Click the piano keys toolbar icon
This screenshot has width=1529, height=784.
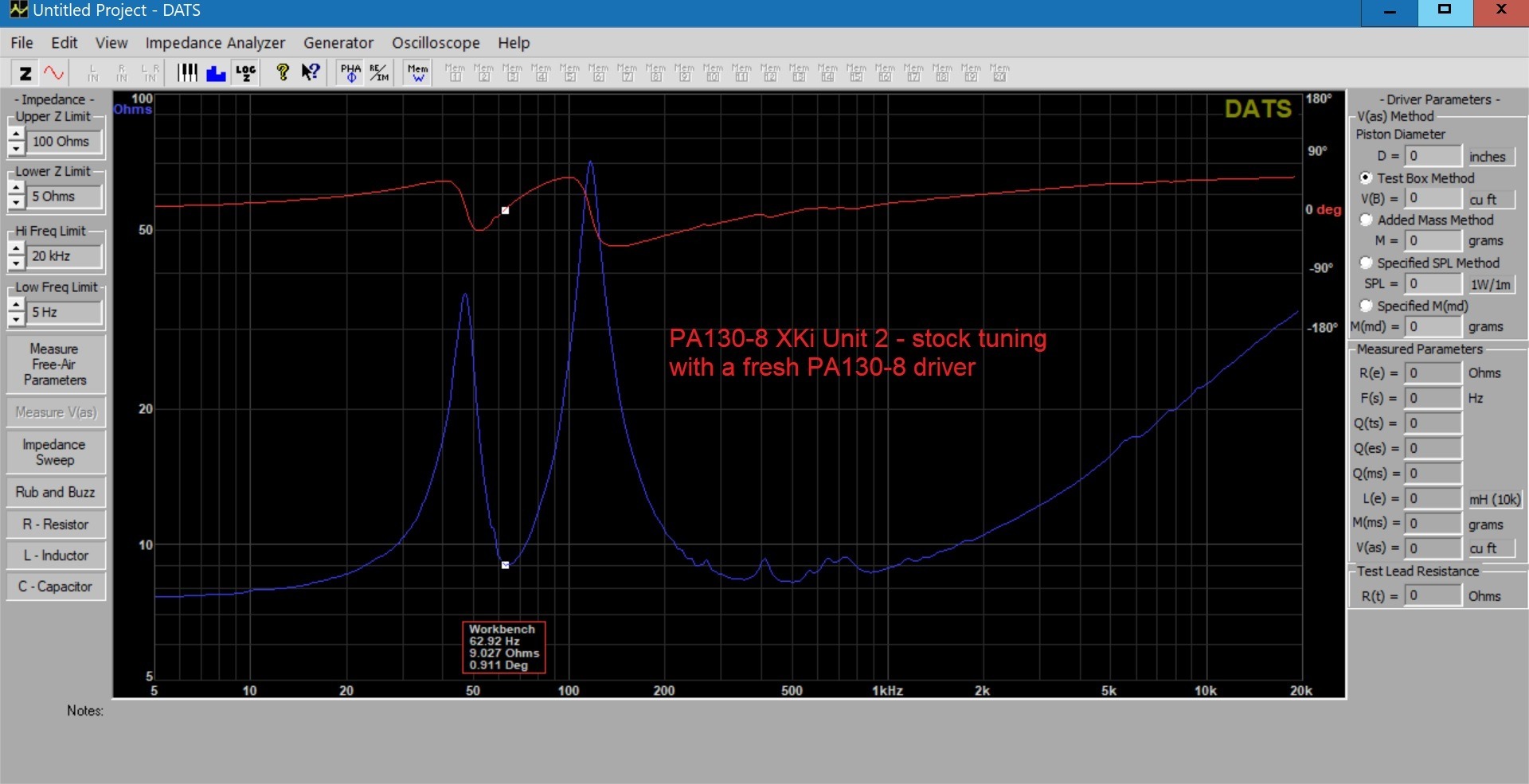click(x=187, y=73)
